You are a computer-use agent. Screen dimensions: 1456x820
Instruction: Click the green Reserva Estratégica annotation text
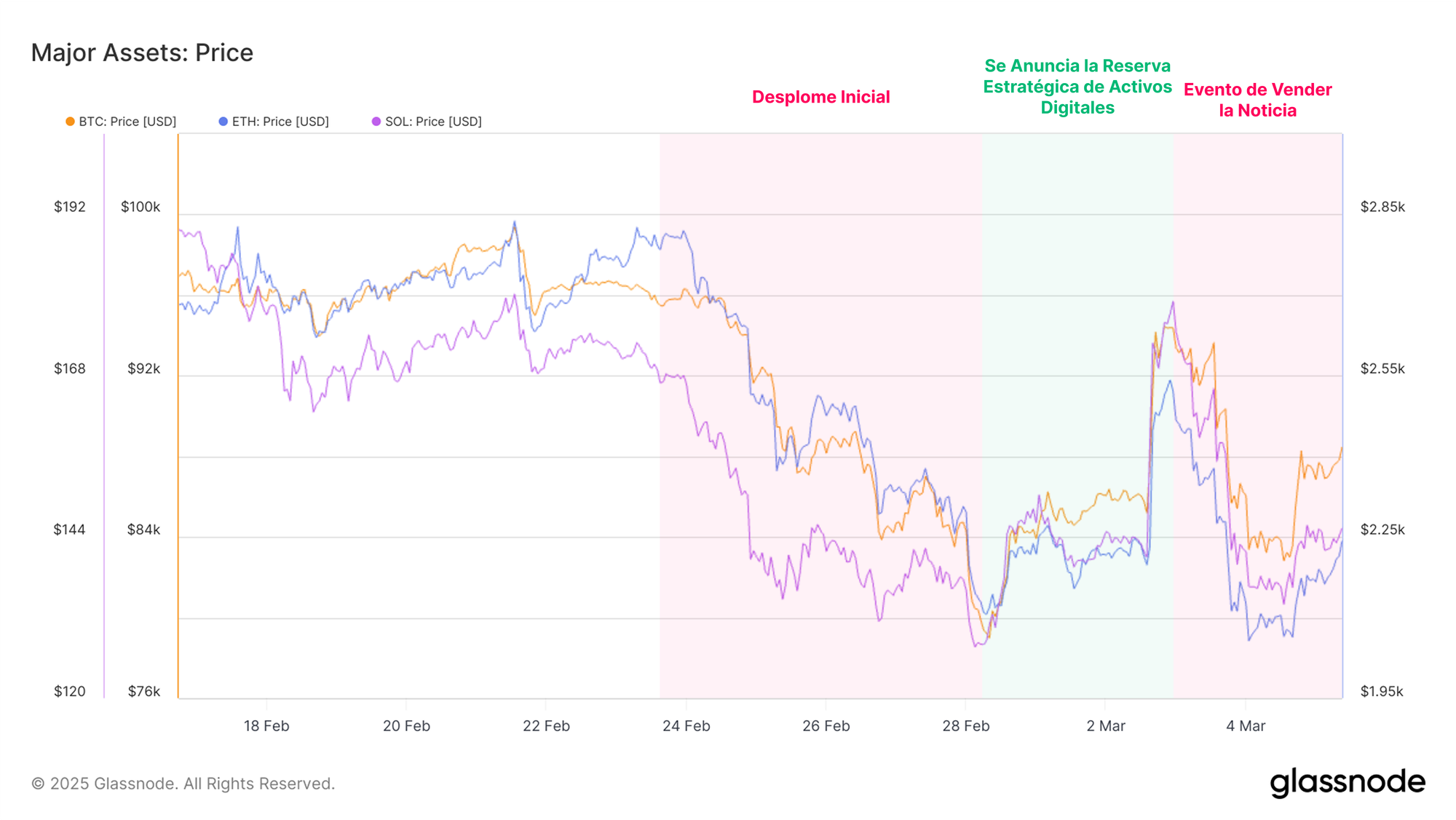click(1077, 87)
